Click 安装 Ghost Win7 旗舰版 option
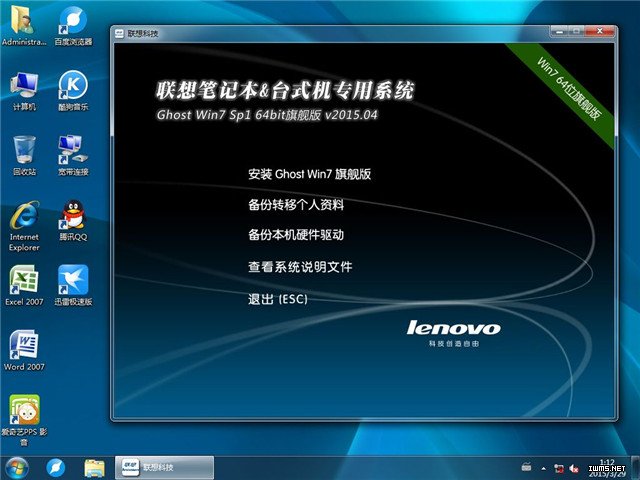 309,174
